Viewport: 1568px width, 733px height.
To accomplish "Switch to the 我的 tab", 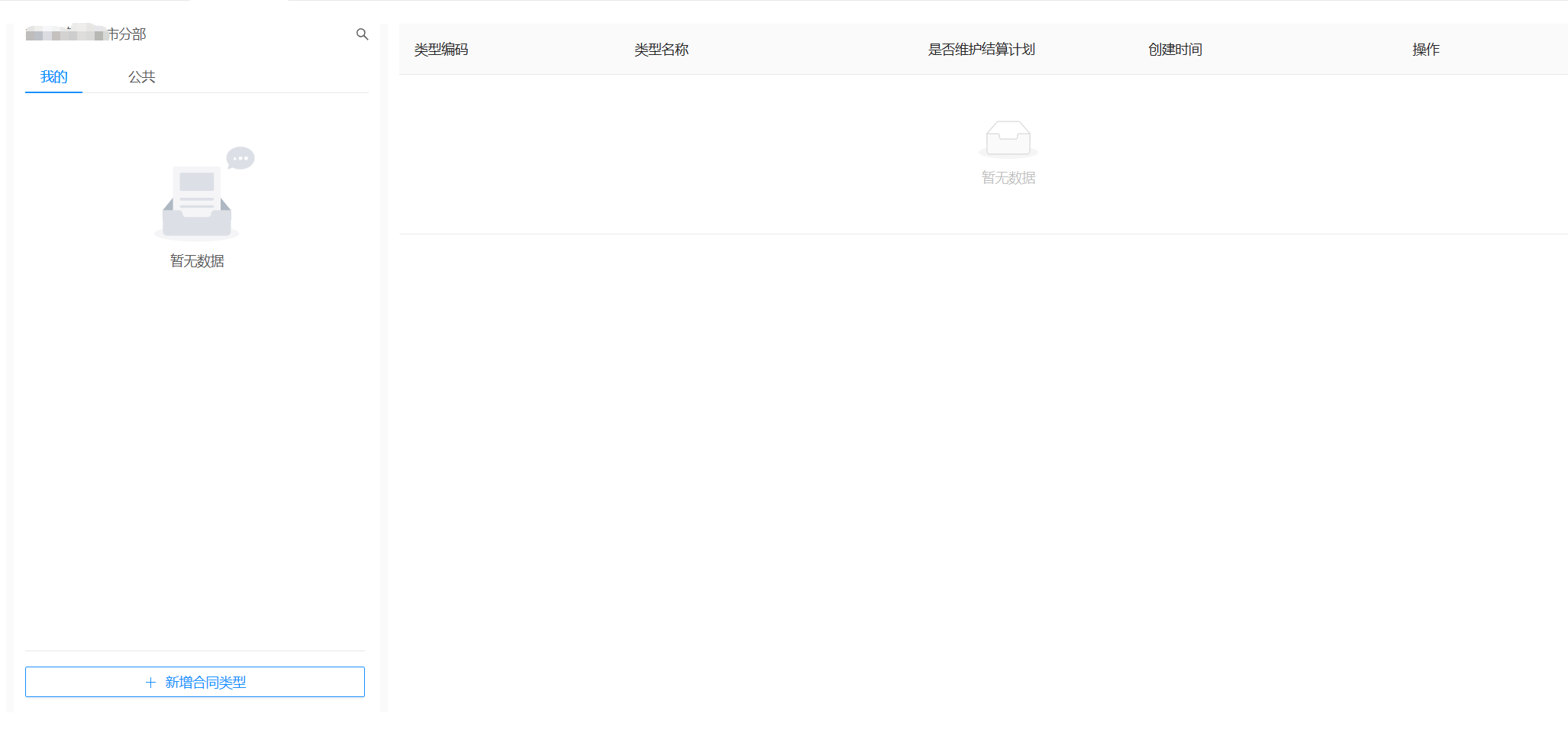I will click(x=53, y=77).
